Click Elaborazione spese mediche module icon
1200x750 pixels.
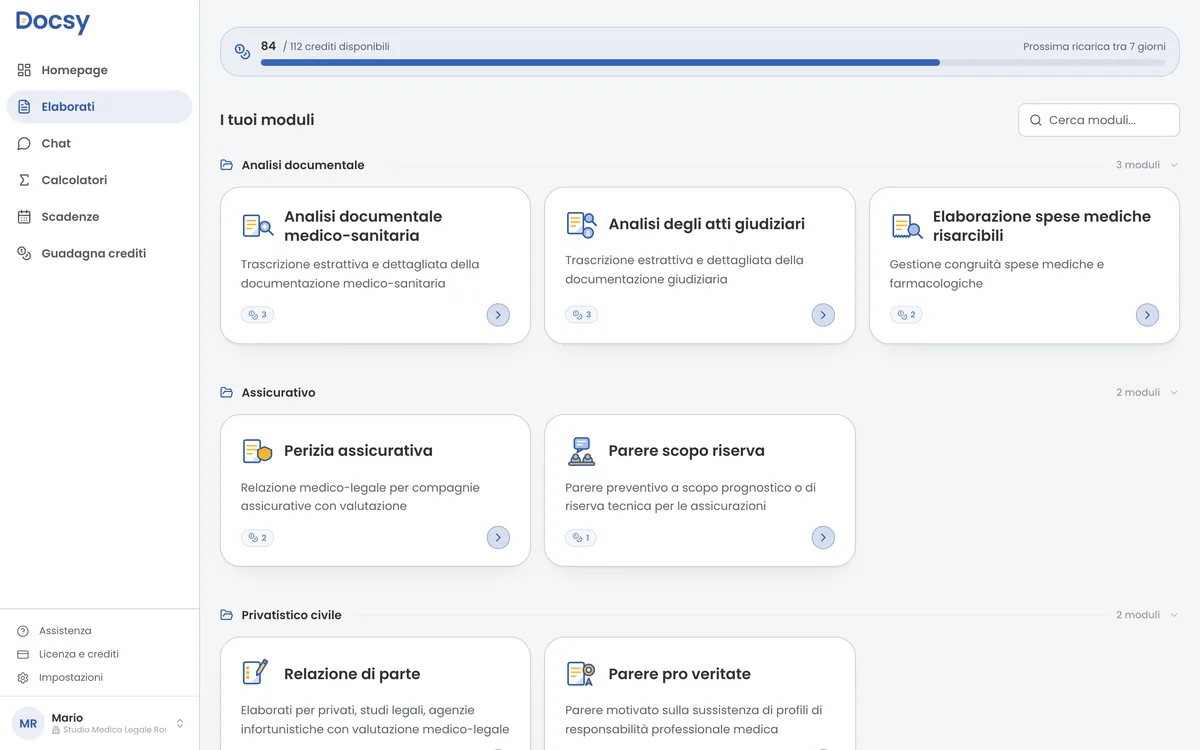tap(906, 226)
